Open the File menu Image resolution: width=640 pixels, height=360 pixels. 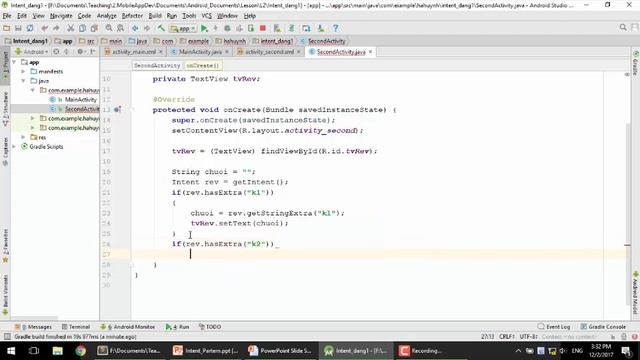click(x=7, y=16)
